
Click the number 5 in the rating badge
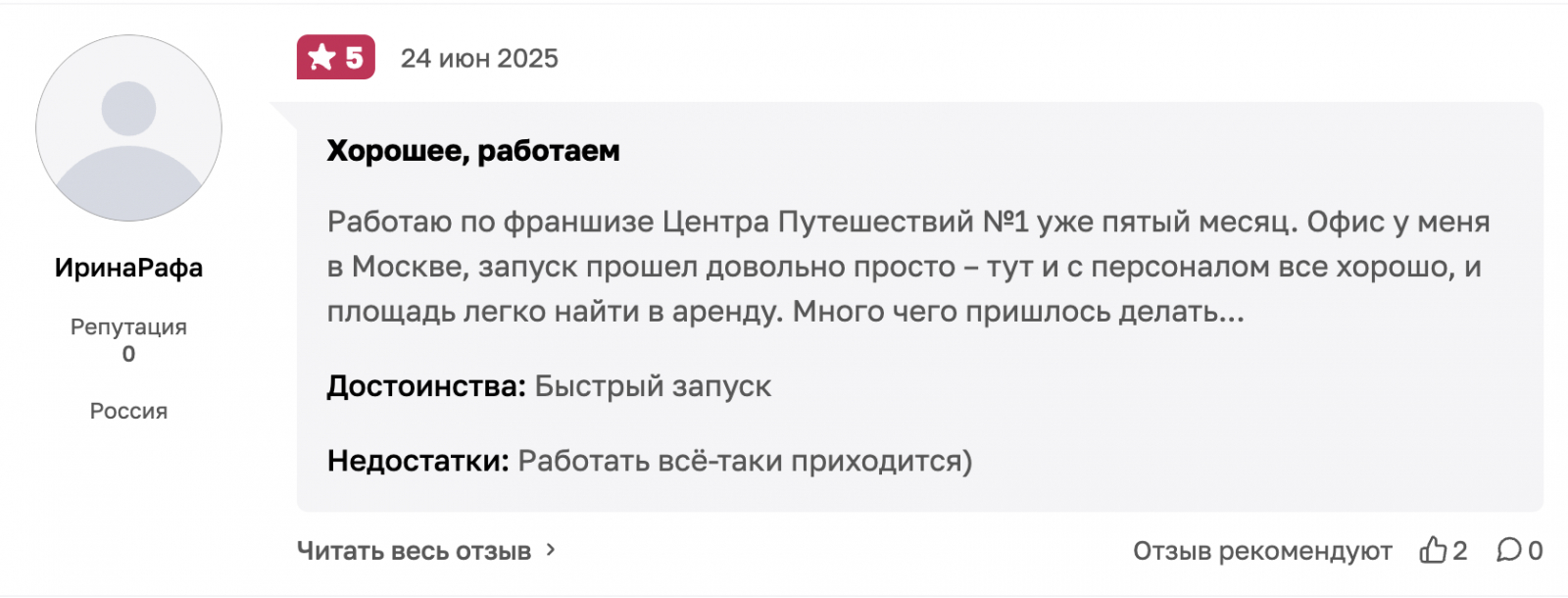354,58
